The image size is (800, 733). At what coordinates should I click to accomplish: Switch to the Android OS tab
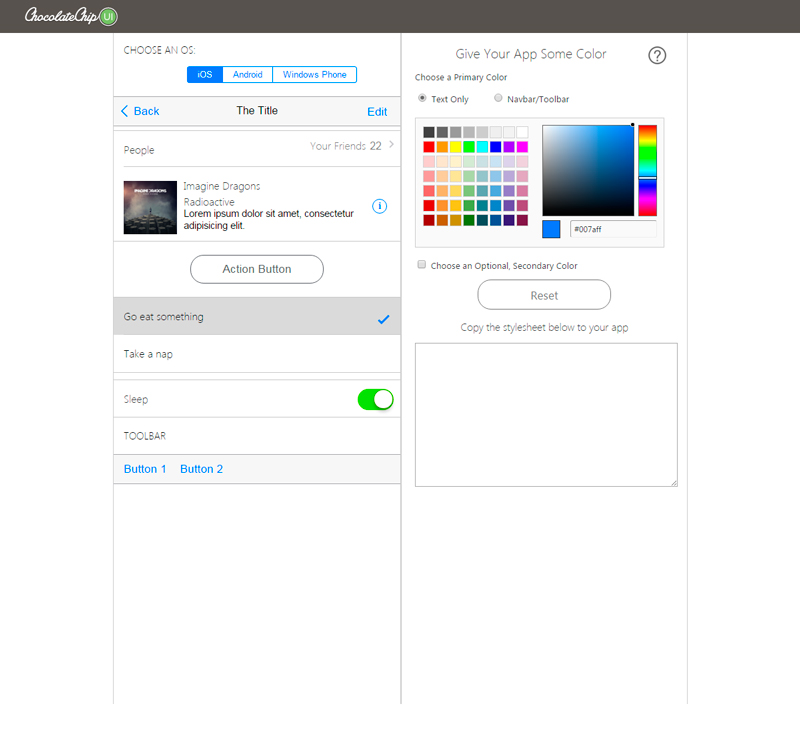click(247, 75)
